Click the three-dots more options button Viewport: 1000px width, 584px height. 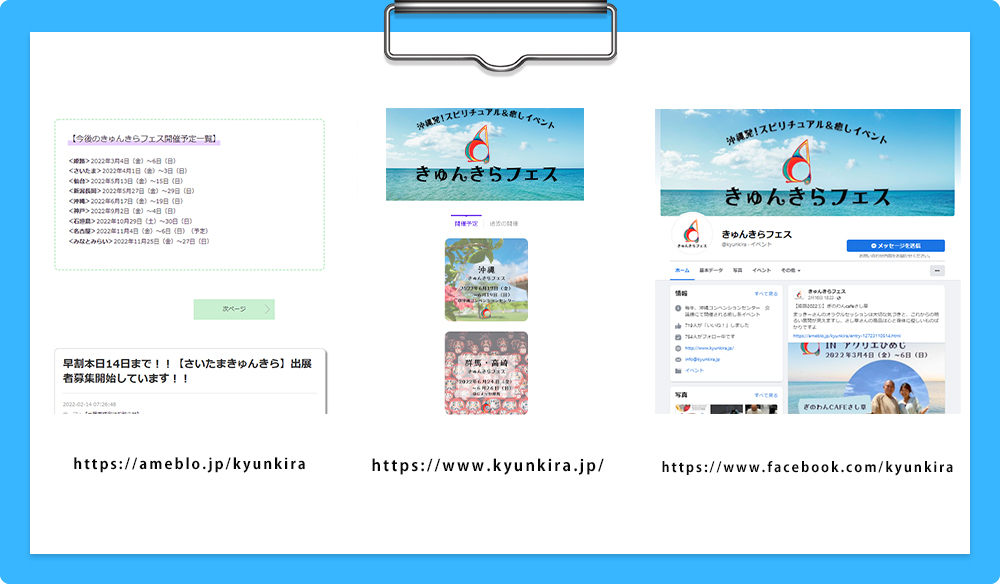point(937,271)
